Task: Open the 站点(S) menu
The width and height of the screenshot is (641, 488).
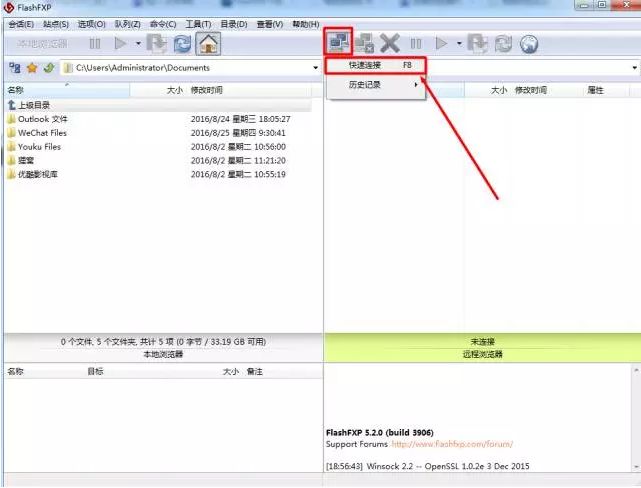Action: click(x=56, y=24)
